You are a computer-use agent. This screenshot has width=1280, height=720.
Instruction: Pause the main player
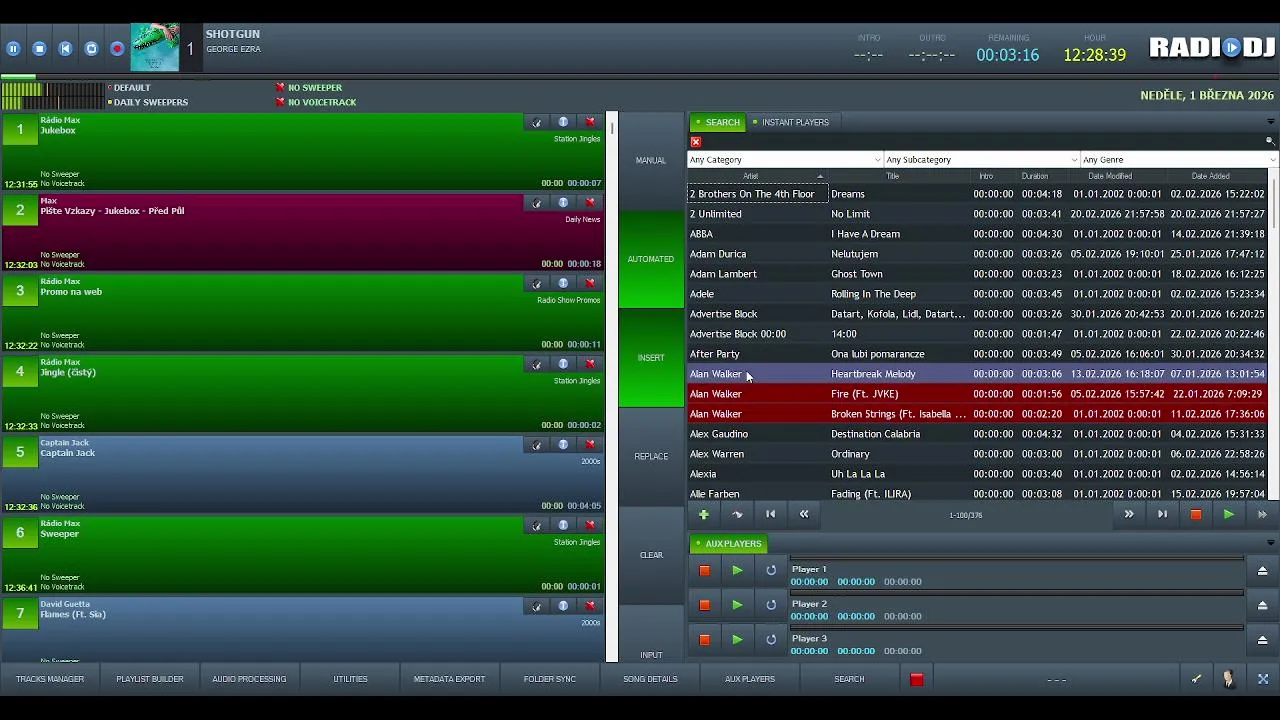13,48
